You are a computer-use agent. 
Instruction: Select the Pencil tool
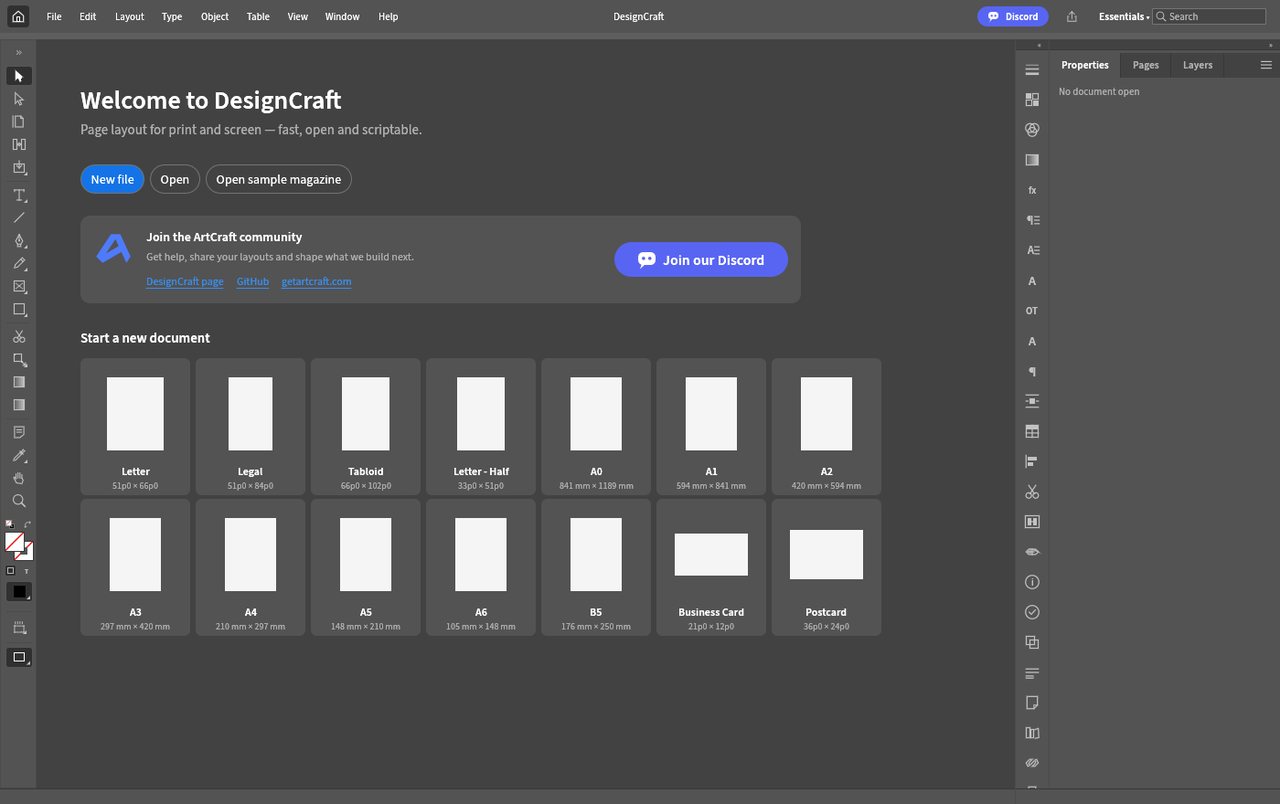[x=19, y=264]
